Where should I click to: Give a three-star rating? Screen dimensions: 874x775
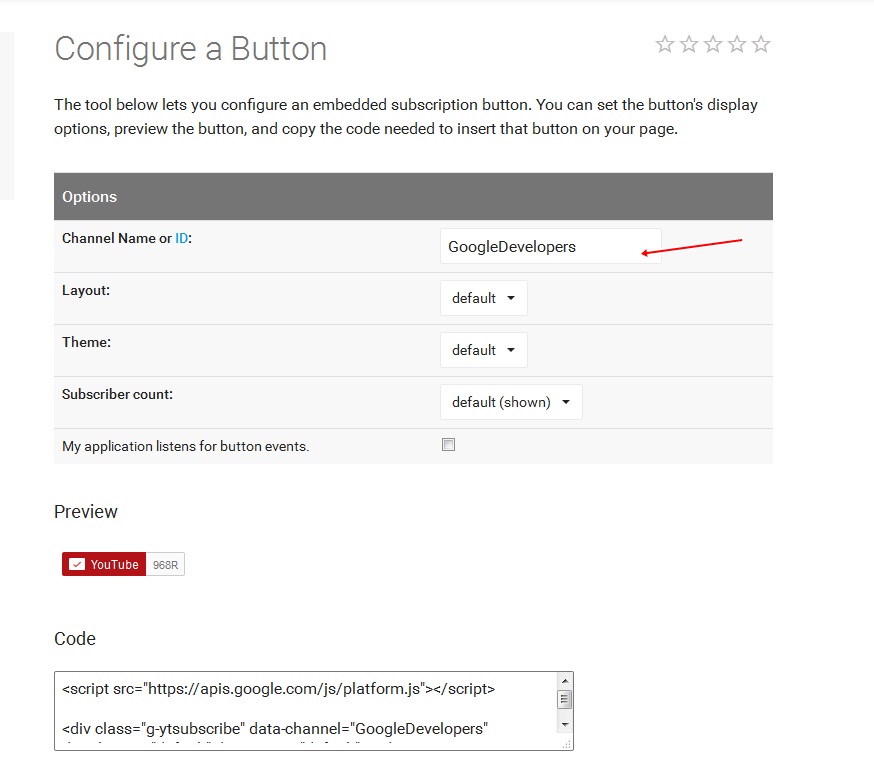point(713,44)
